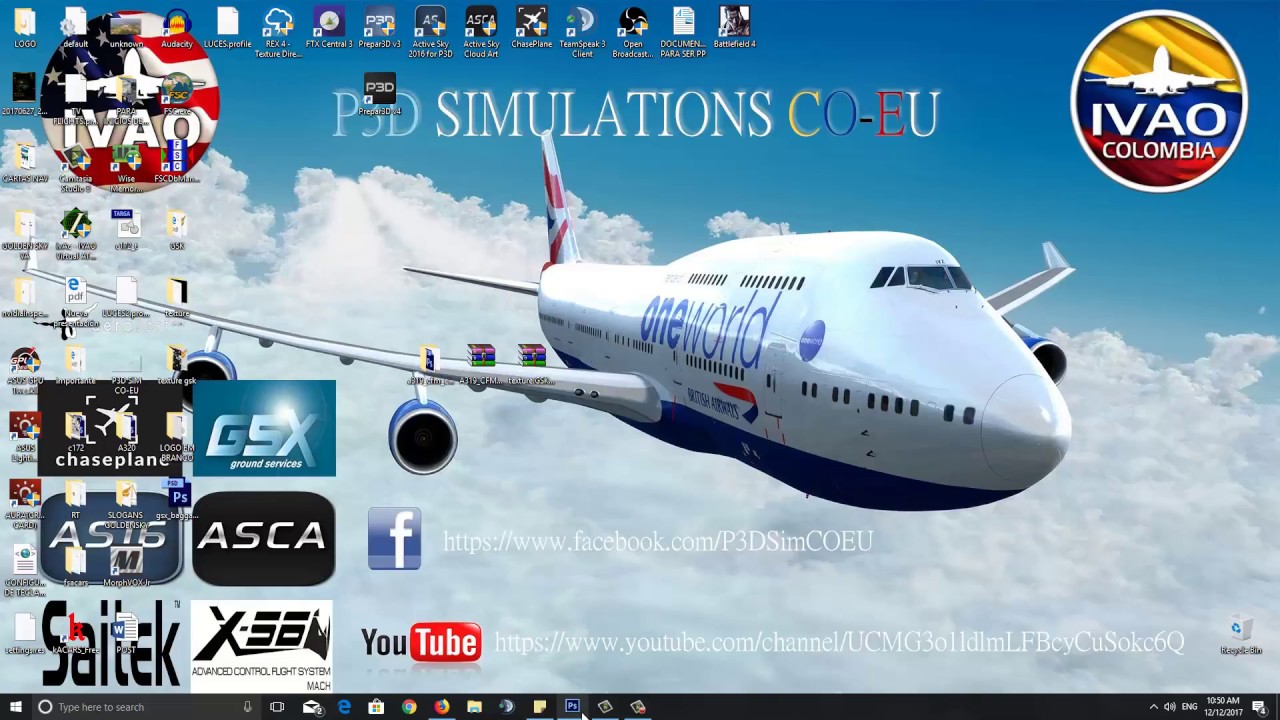The width and height of the screenshot is (1280, 720).
Task: Click the Cortana microphone icon
Action: 247,707
